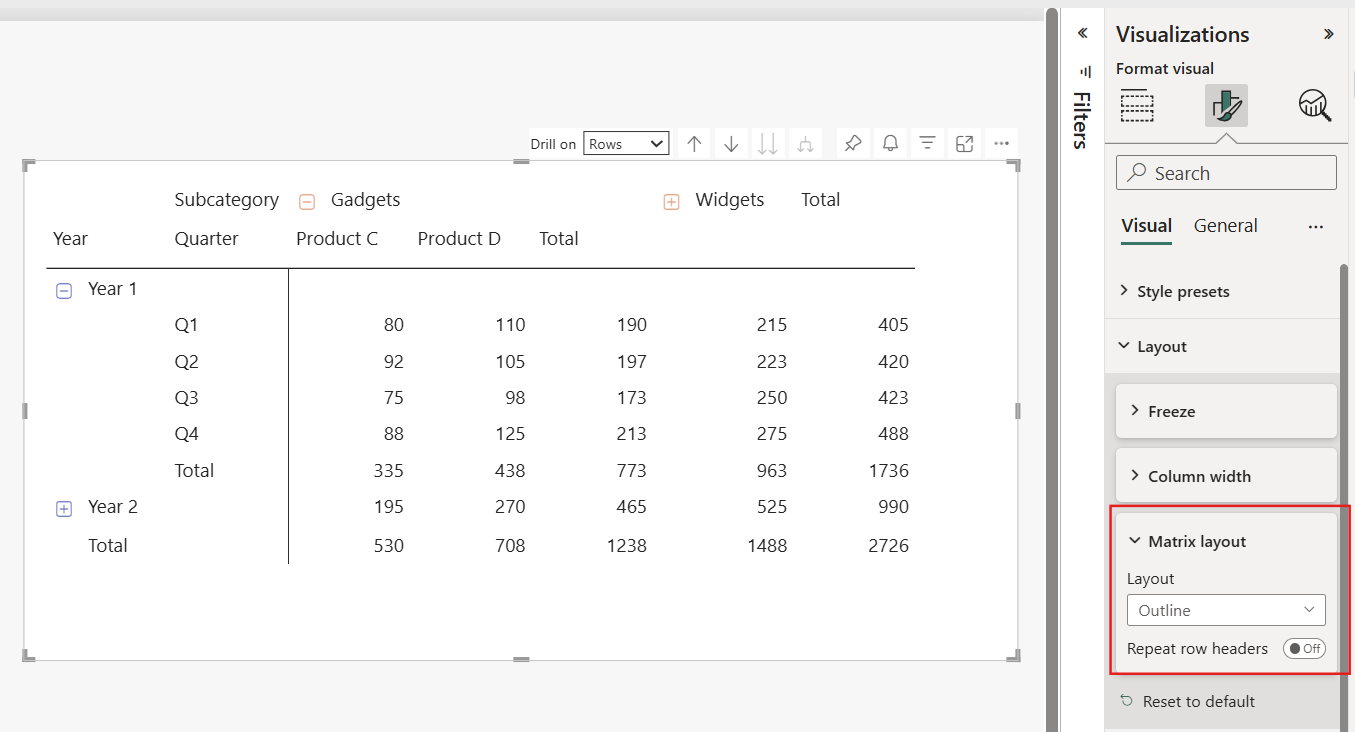Set alert with the bell icon
1355x732 pixels.
(890, 144)
